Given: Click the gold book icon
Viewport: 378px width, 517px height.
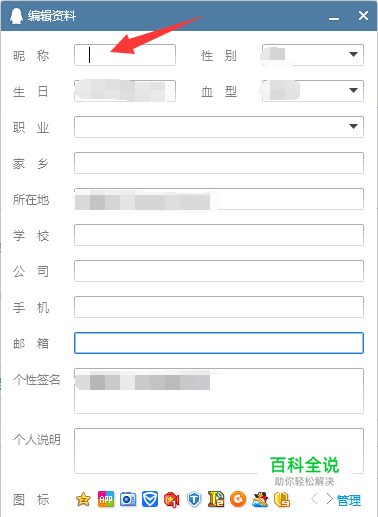Looking at the screenshot, I should pyautogui.click(x=282, y=499).
